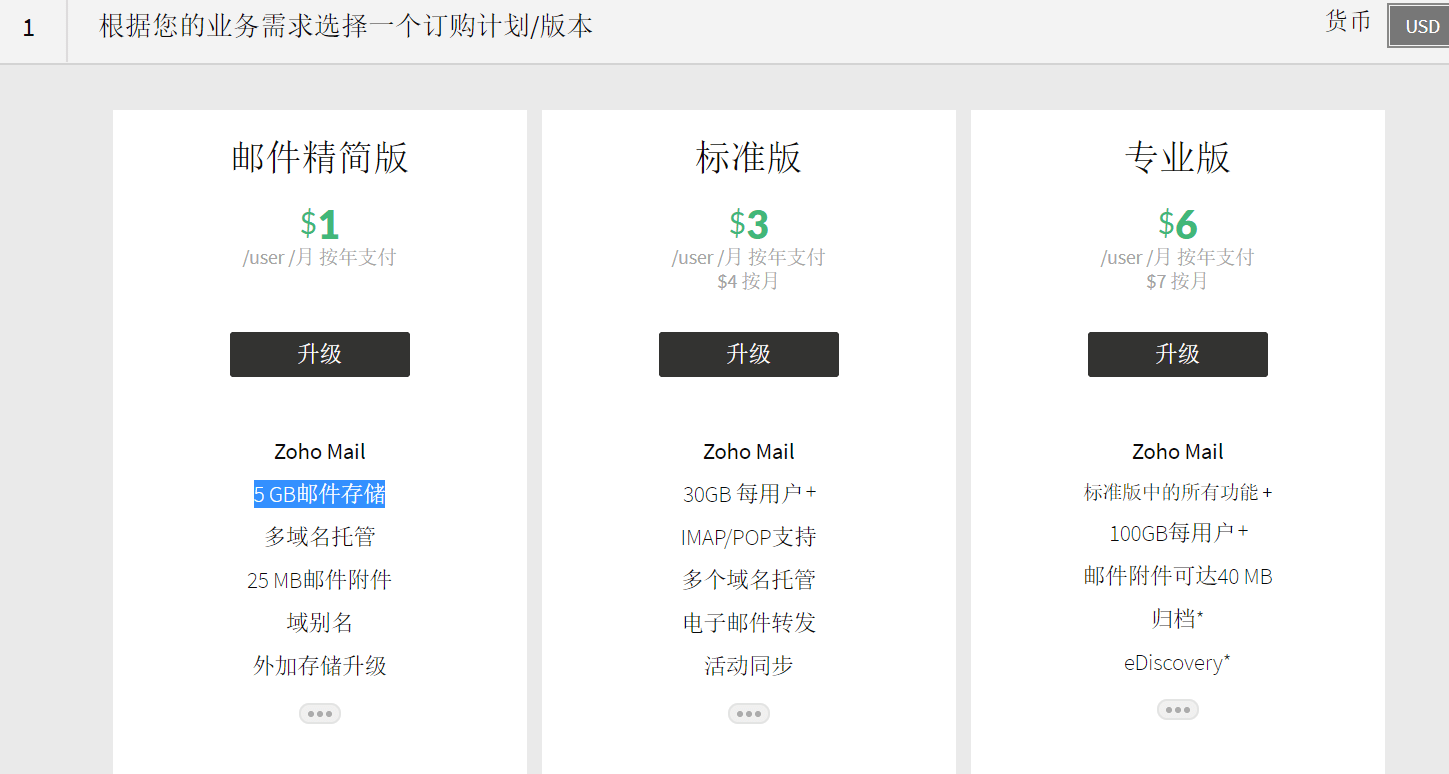Click step number 1 in header
Screen dimensions: 1449x774
[29, 28]
